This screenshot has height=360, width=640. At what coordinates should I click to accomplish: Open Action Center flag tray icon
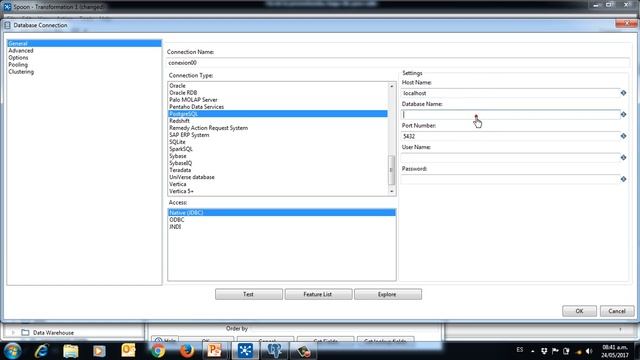tap(555, 351)
